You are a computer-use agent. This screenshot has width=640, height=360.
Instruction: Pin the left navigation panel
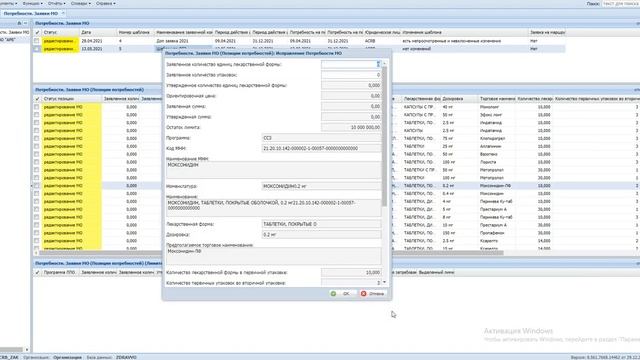[x=19, y=23]
